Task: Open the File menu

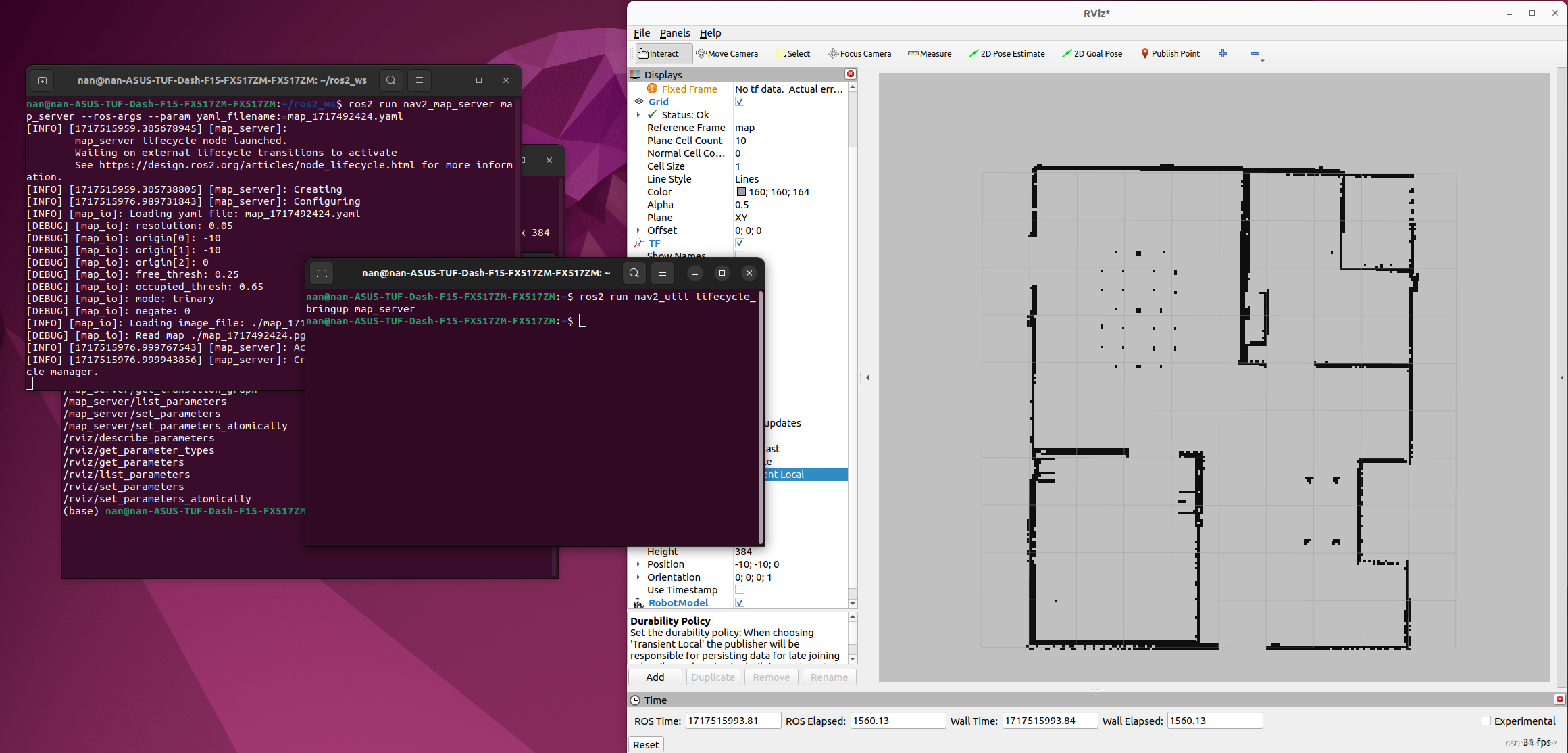Action: [x=641, y=33]
